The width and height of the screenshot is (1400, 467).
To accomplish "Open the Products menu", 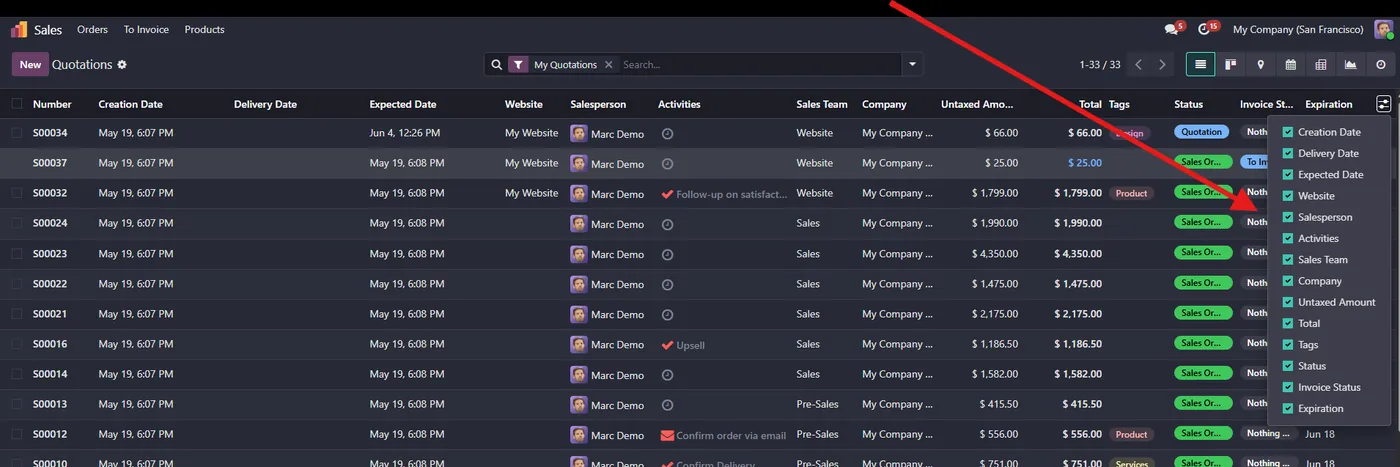I will pyautogui.click(x=204, y=30).
